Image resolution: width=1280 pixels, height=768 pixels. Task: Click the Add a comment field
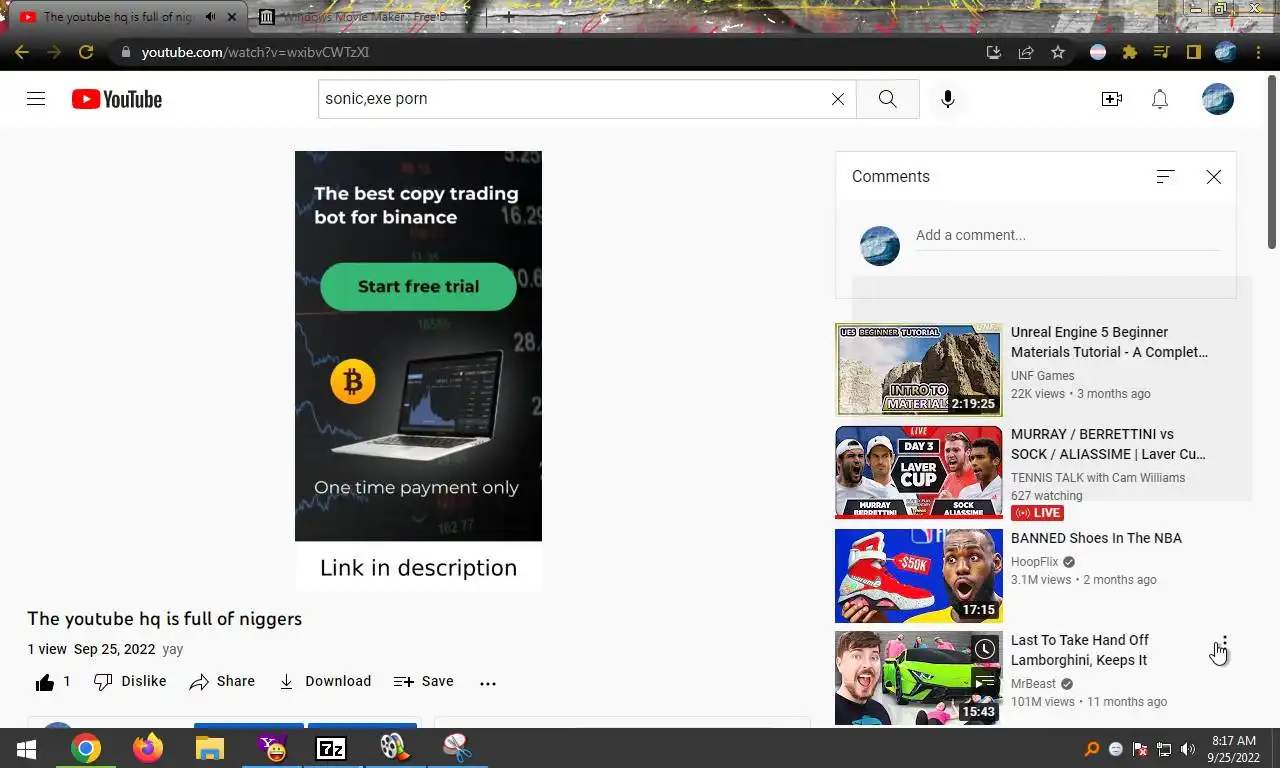tap(1068, 235)
